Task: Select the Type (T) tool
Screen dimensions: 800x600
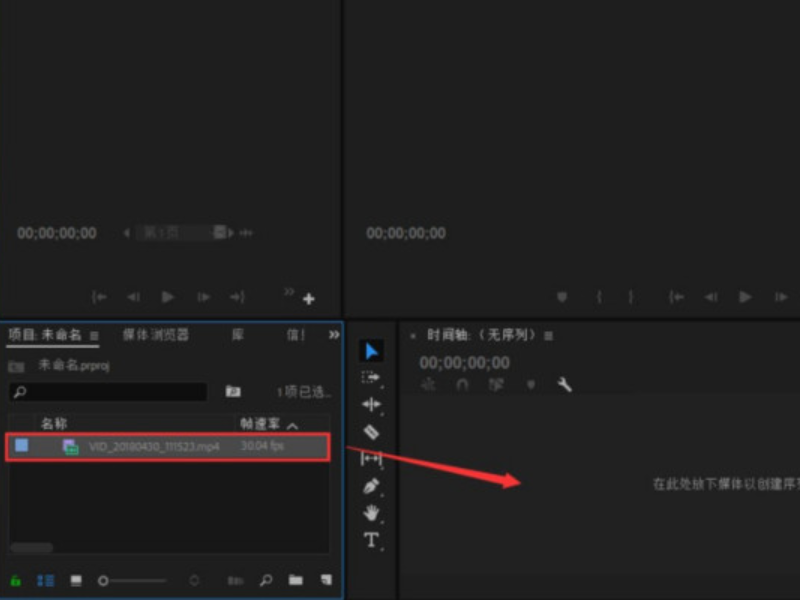Action: (371, 540)
